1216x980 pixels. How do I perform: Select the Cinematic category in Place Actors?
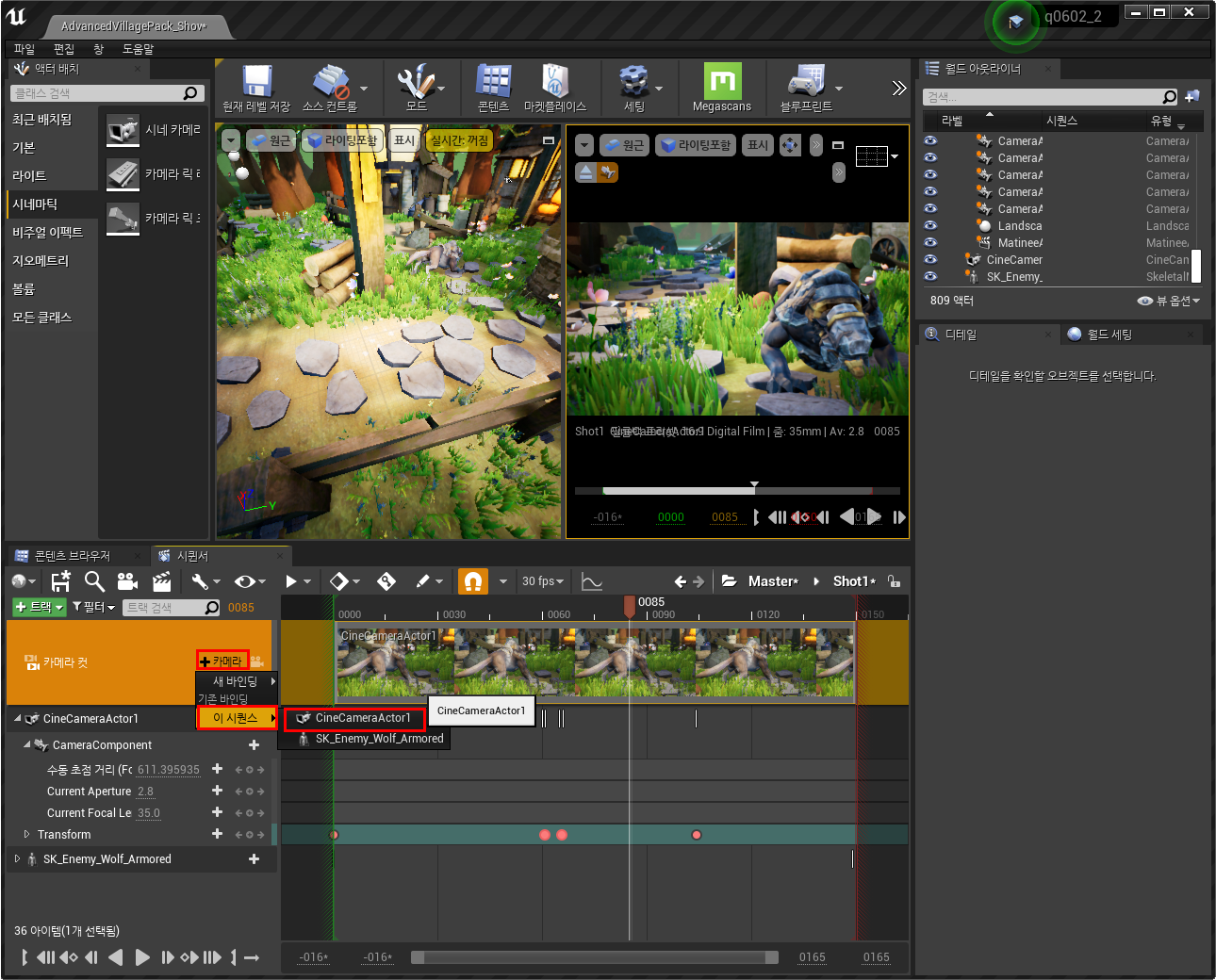[51, 204]
